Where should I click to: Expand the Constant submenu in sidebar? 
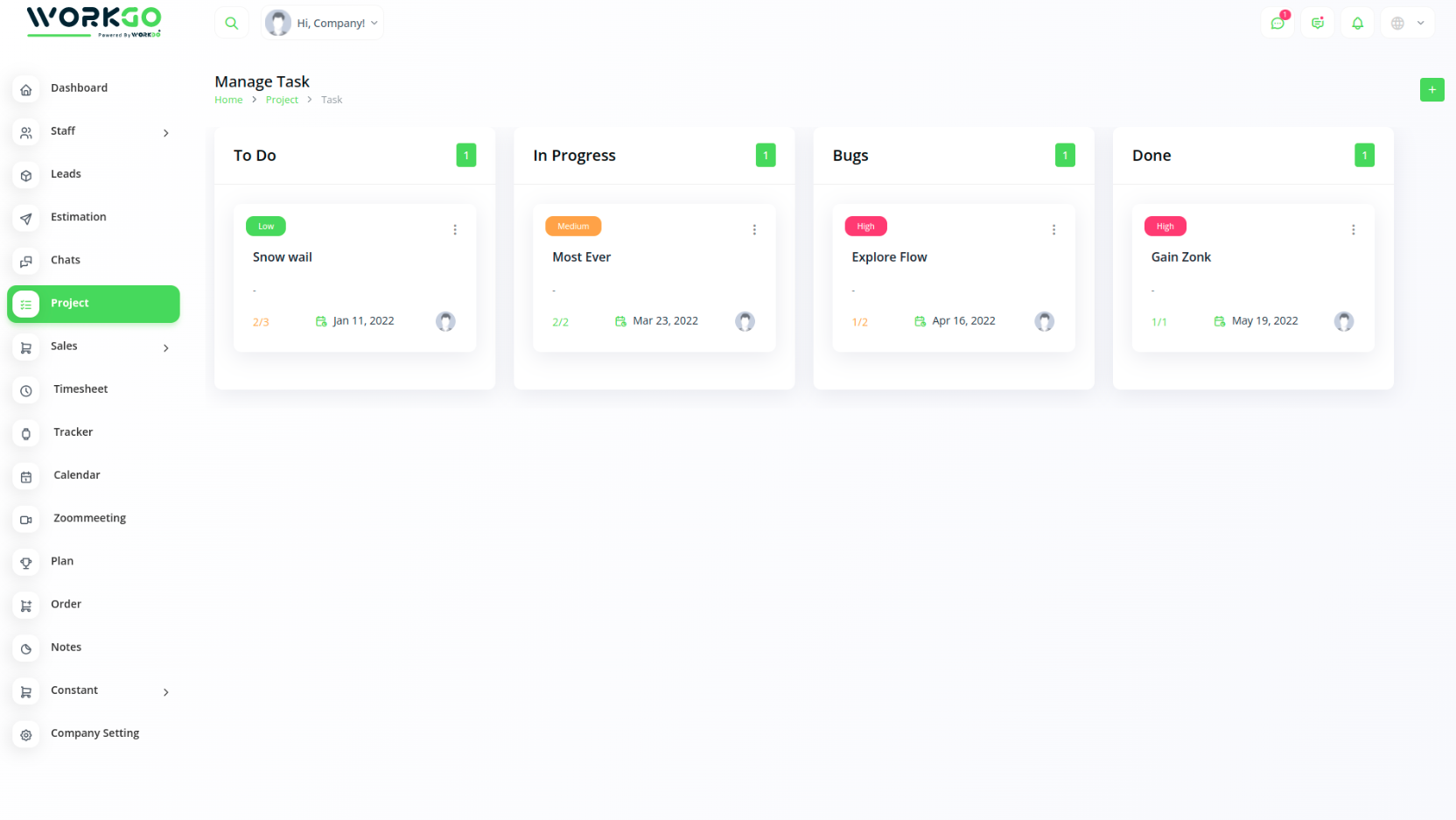[165, 692]
